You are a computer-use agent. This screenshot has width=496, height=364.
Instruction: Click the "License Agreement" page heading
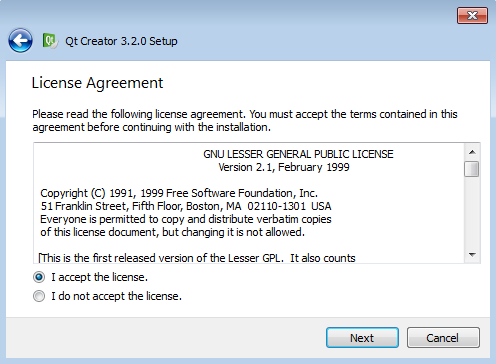click(97, 83)
